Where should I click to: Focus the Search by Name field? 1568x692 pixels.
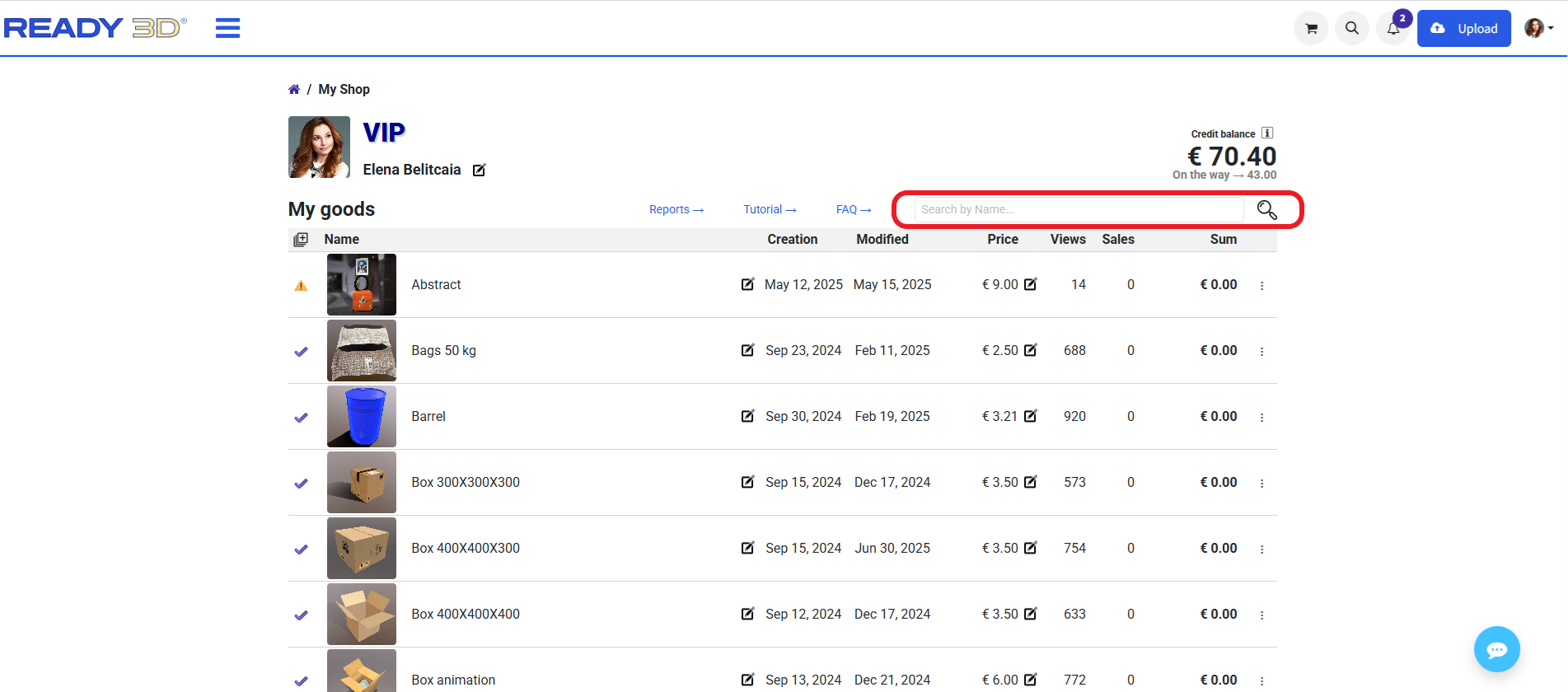(1079, 209)
